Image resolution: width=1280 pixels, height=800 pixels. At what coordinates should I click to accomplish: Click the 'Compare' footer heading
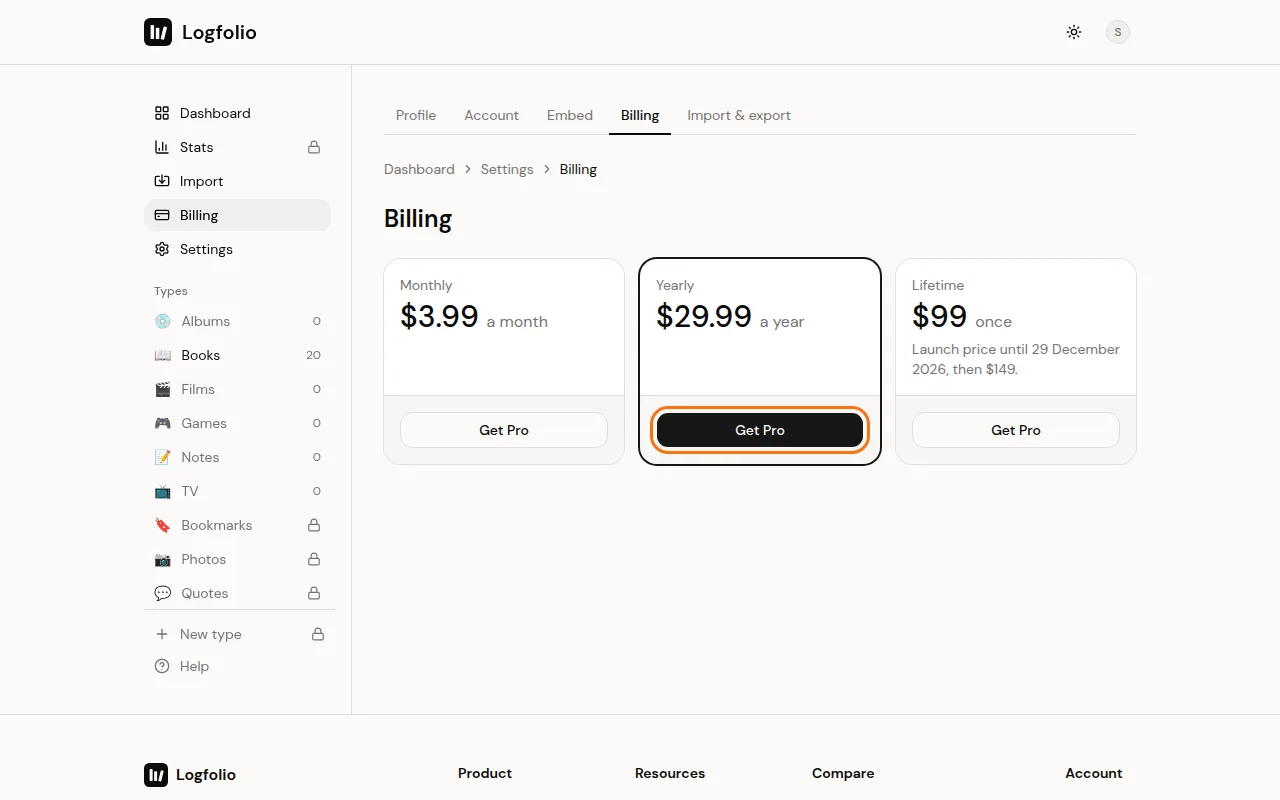point(843,773)
